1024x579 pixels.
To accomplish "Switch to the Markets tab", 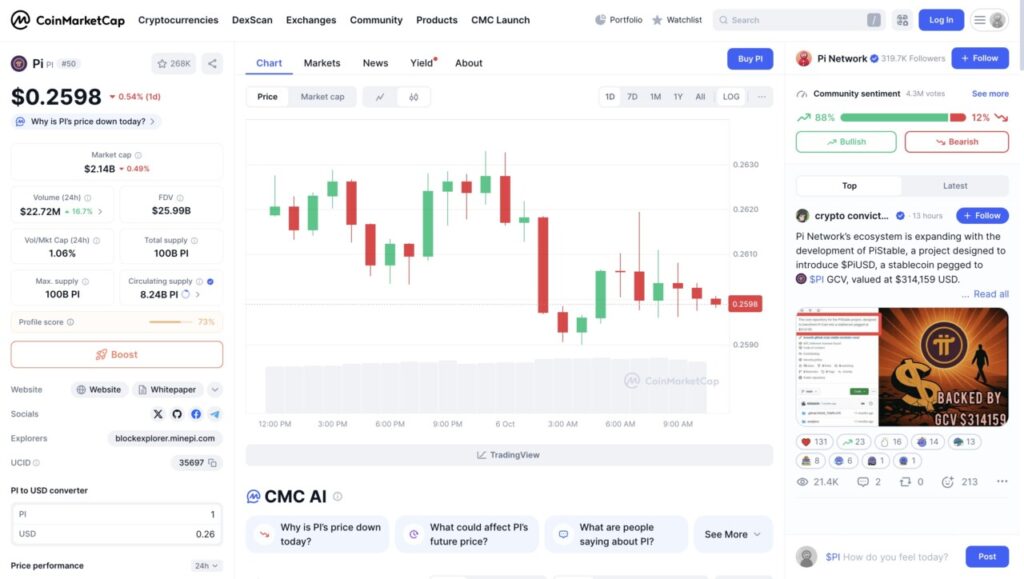I will coord(322,63).
